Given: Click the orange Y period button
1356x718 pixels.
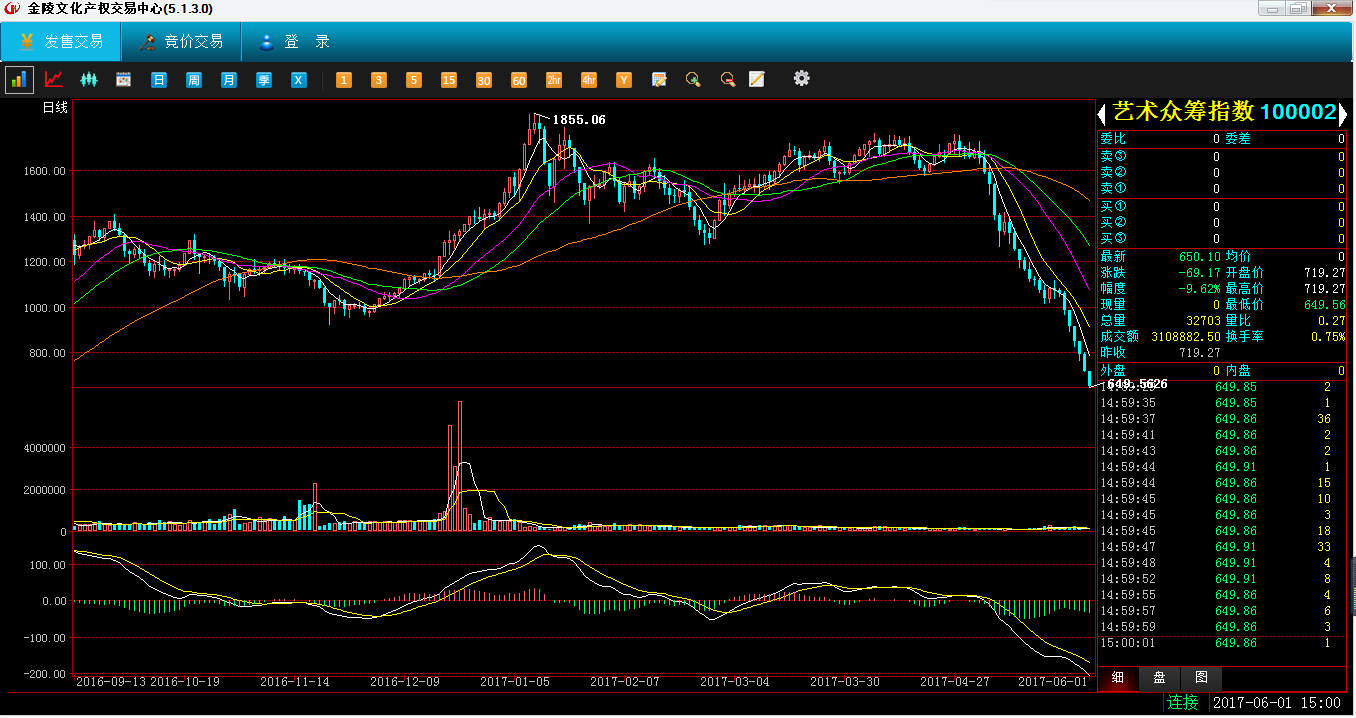Looking at the screenshot, I should [624, 79].
